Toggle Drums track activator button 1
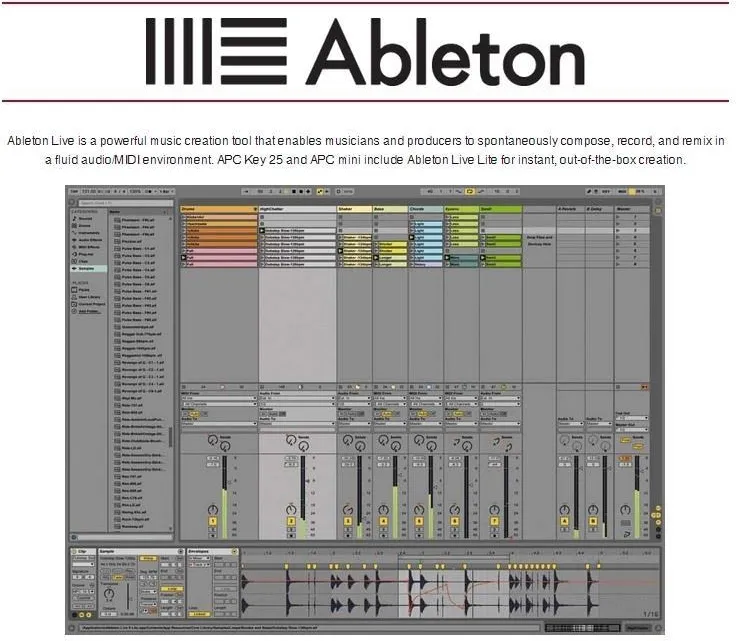The width and height of the screenshot is (736, 641). click(213, 521)
